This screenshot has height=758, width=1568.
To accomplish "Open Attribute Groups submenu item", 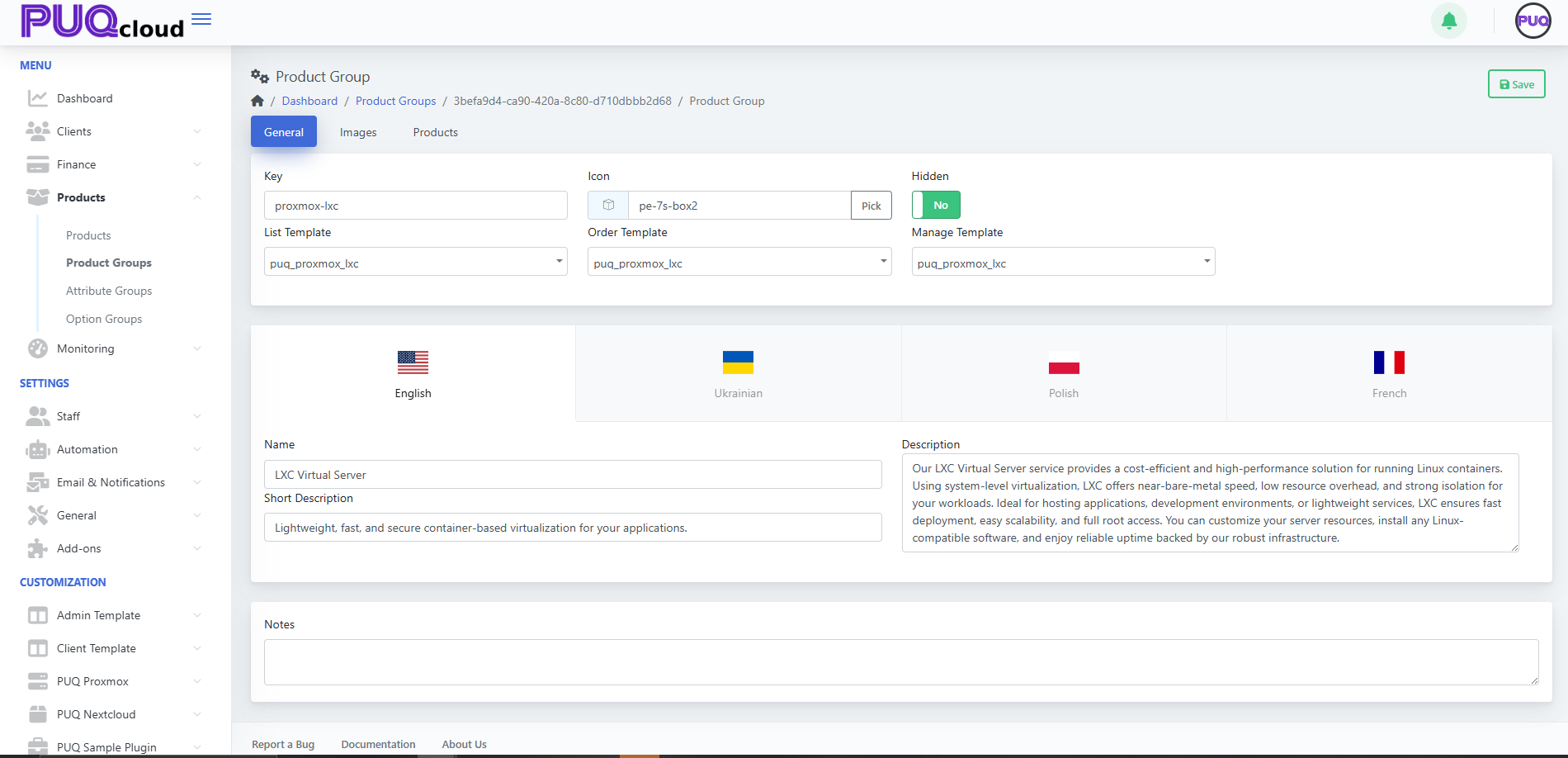I will [x=109, y=291].
